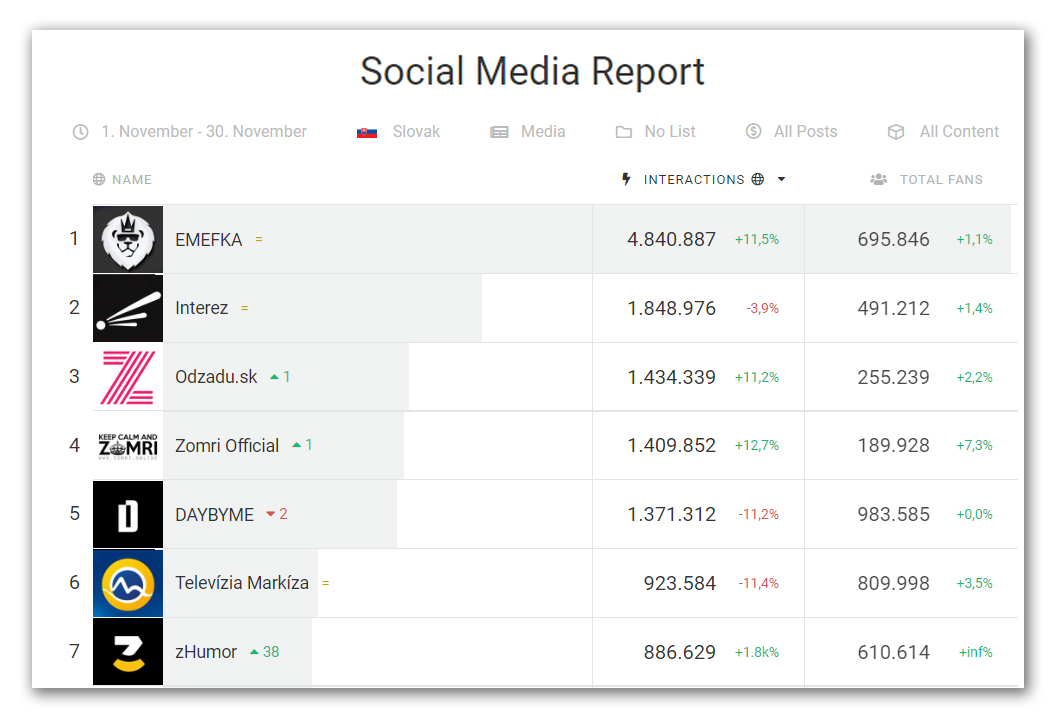Click the Slovak flag icon

click(x=367, y=132)
